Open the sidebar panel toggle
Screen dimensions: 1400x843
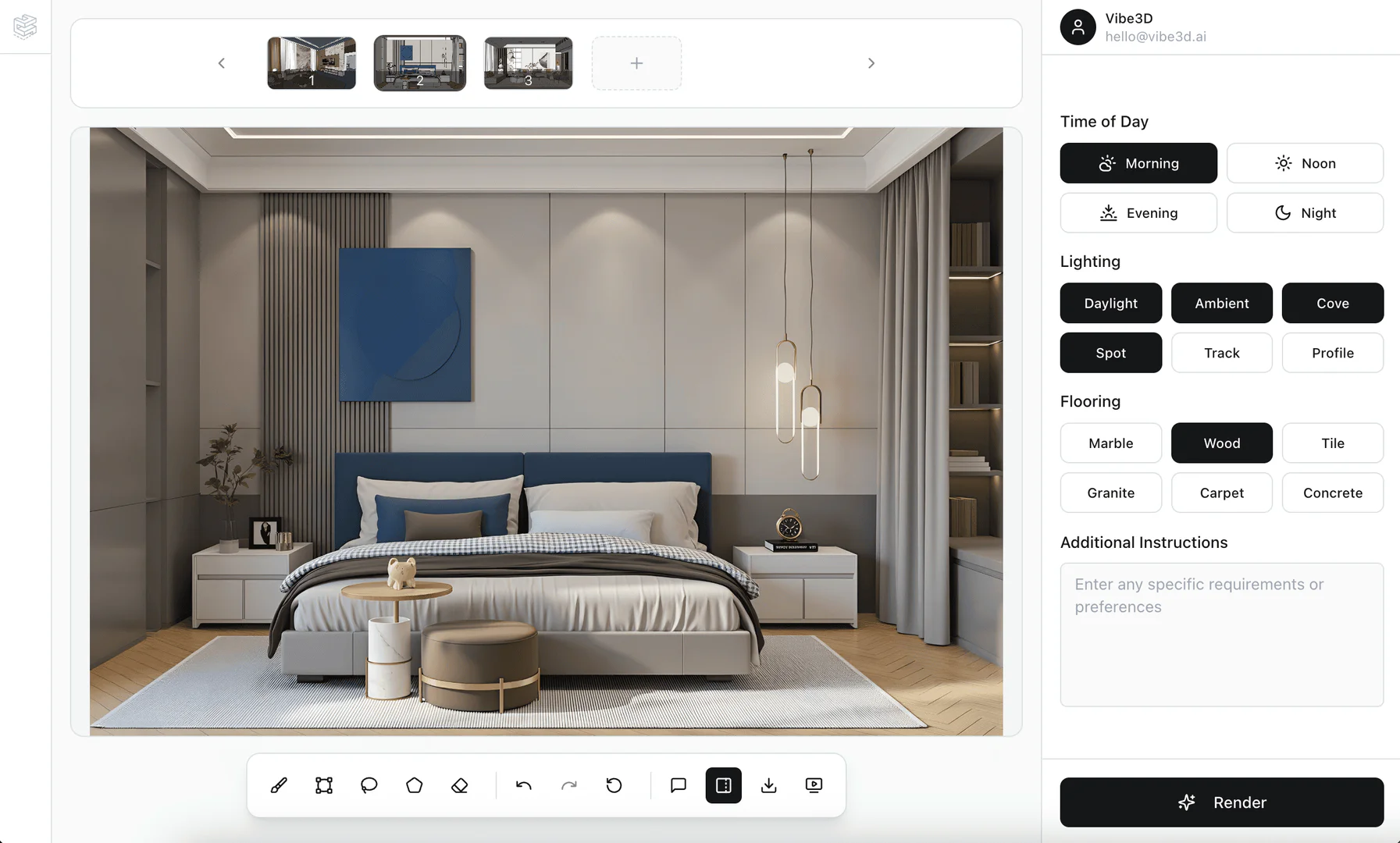(x=723, y=785)
